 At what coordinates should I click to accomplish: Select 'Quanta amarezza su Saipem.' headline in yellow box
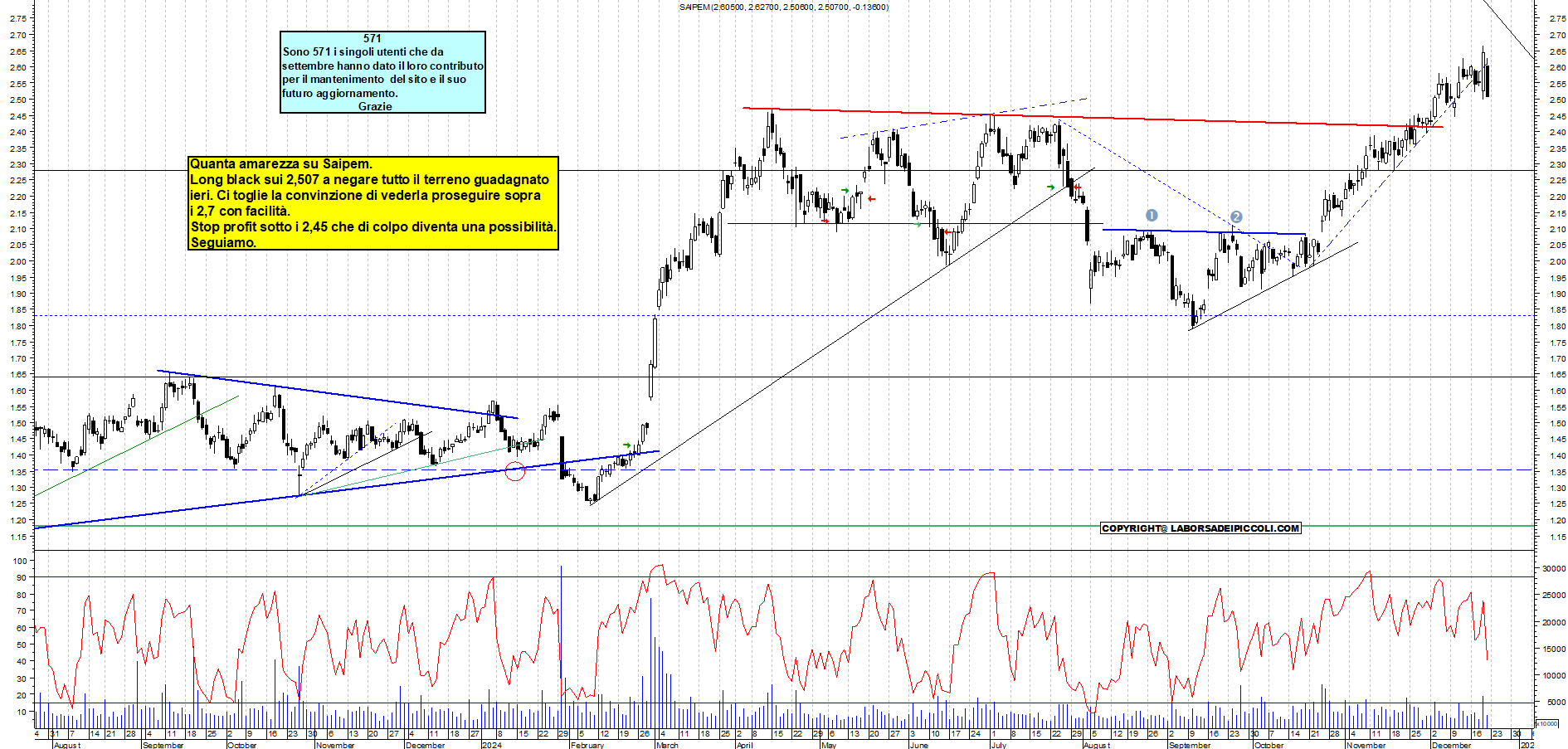coord(281,163)
